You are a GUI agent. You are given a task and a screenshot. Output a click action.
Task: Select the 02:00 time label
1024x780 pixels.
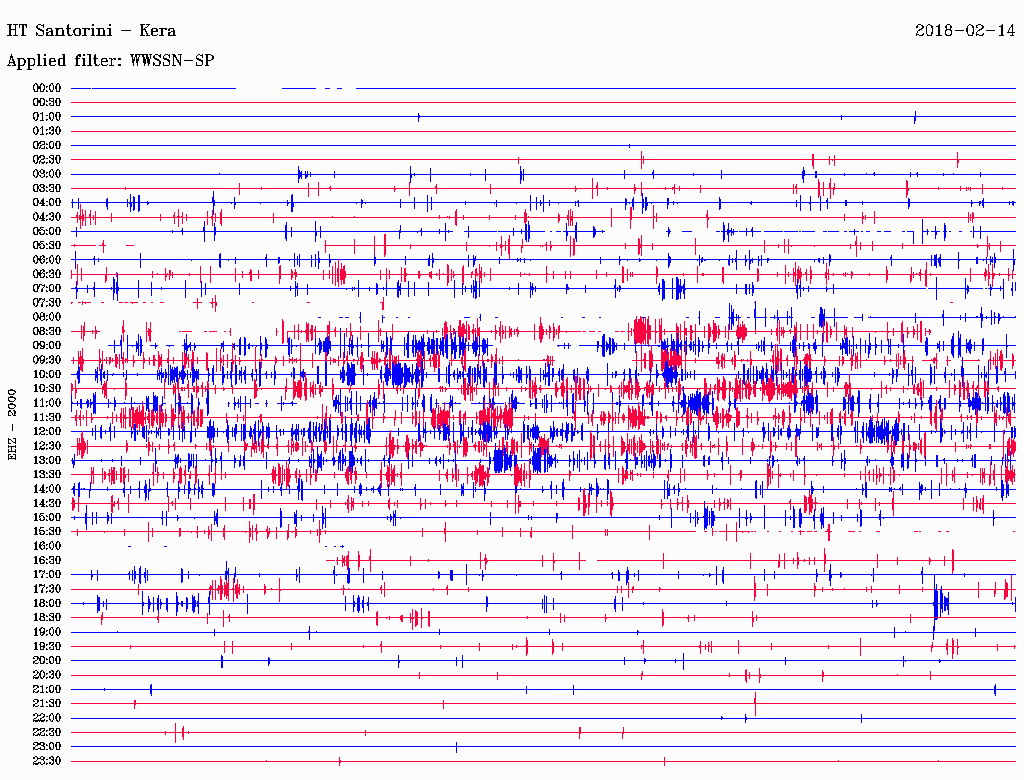click(x=47, y=146)
